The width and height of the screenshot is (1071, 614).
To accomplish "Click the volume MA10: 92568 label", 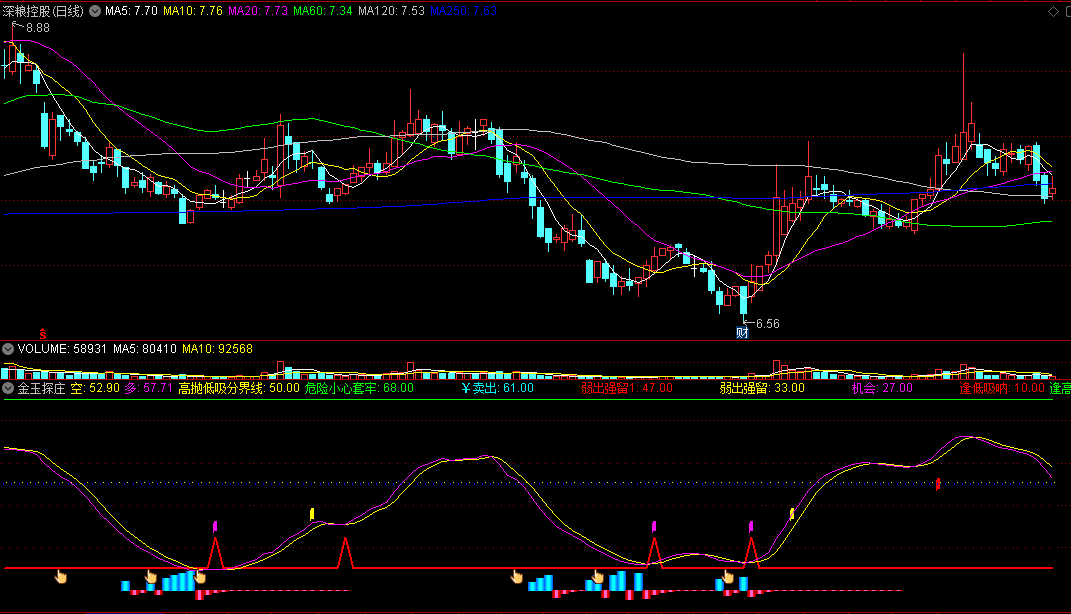I will (x=217, y=349).
